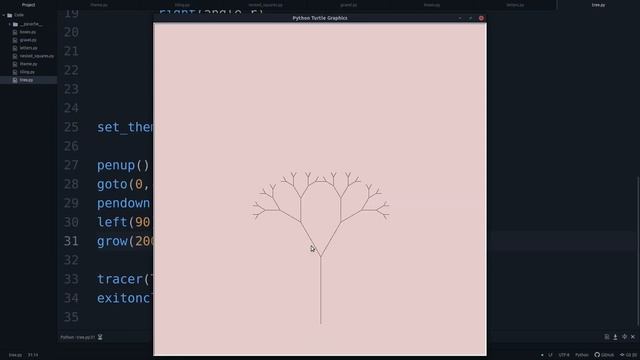The width and height of the screenshot is (640, 360).
Task: Click the UTF-8 encoding selector
Action: [564, 355]
